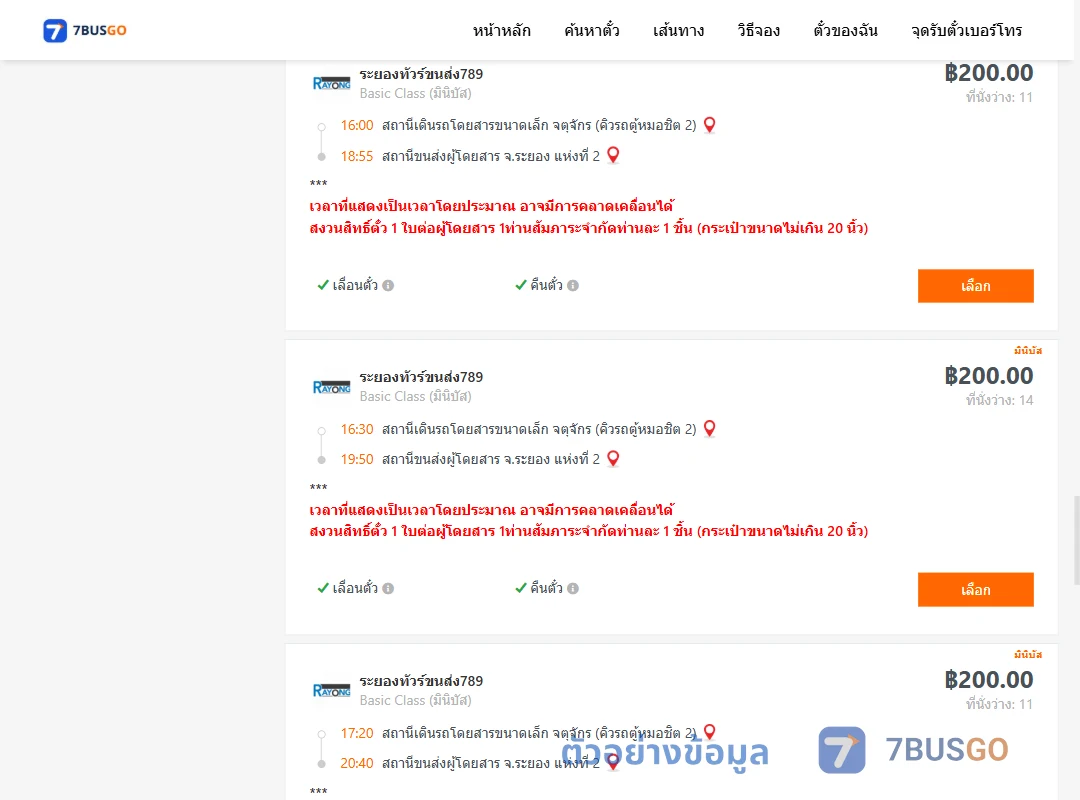Screen dimensions: 1080x800
Task: Click info icon beside คืนตั๋ว on 16:30 trip
Action: [573, 588]
